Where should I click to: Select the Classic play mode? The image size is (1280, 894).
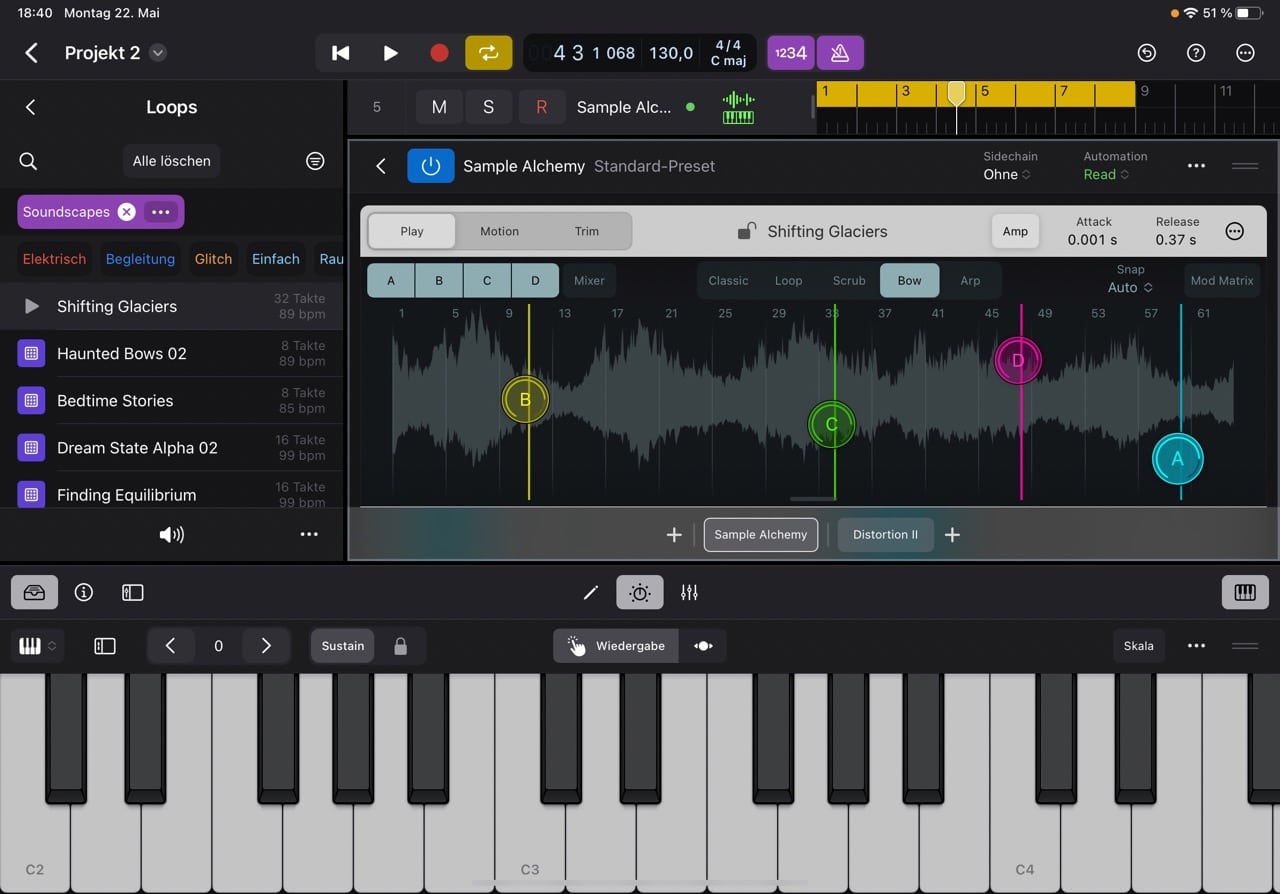tap(728, 281)
